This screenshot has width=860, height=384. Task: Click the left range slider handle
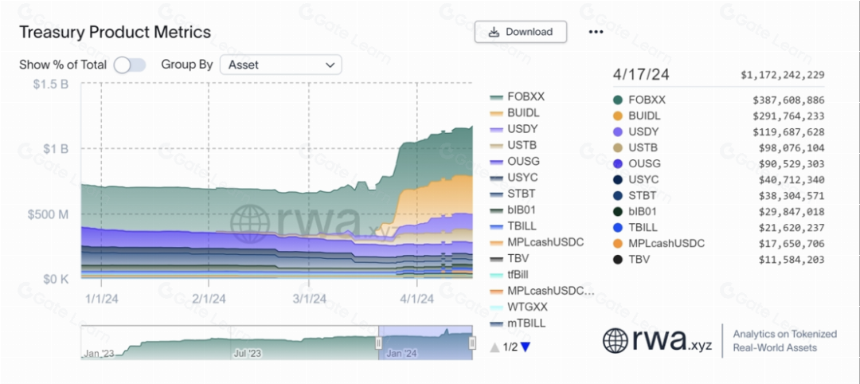pyautogui.click(x=378, y=343)
